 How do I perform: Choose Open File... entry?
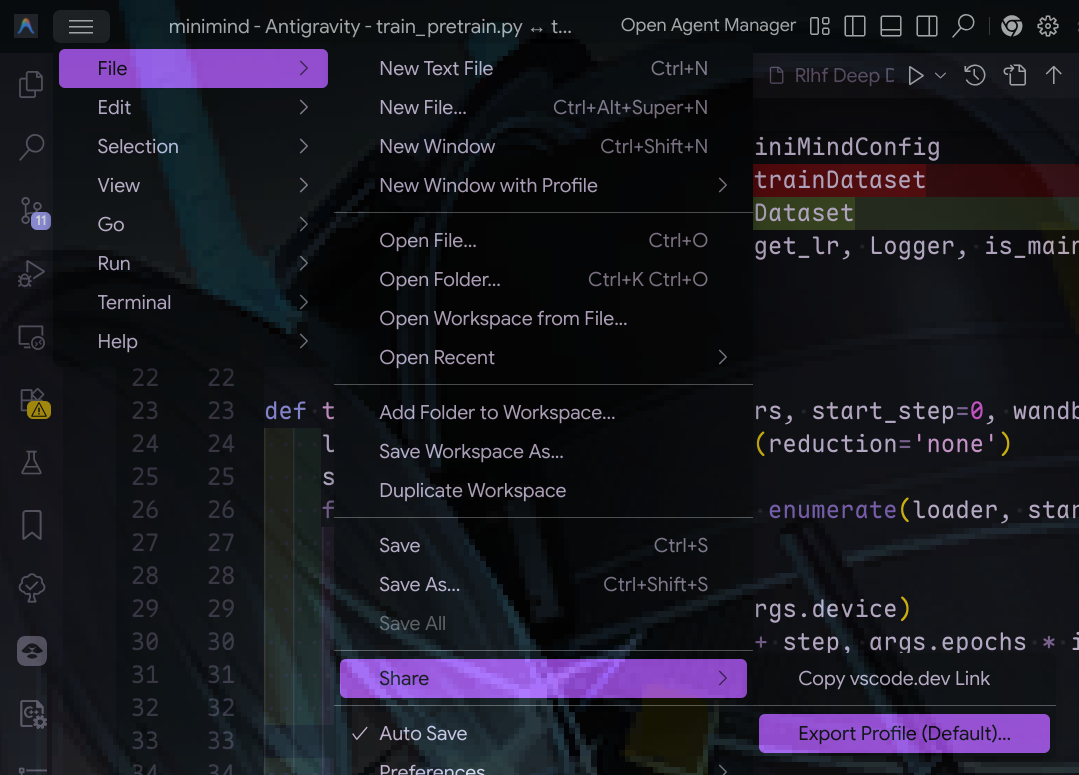[x=543, y=240]
